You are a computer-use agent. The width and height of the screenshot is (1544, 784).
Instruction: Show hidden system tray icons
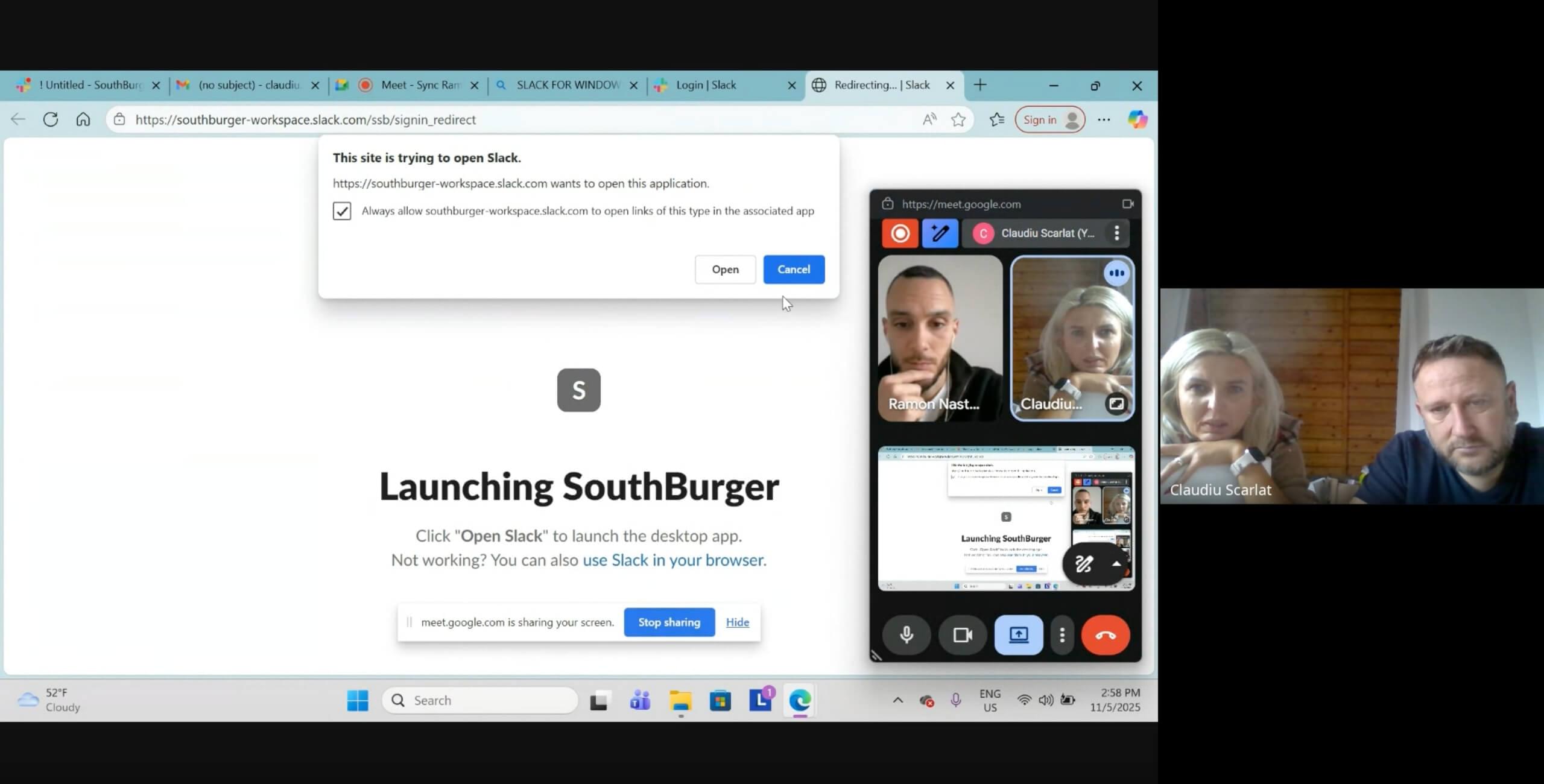897,700
